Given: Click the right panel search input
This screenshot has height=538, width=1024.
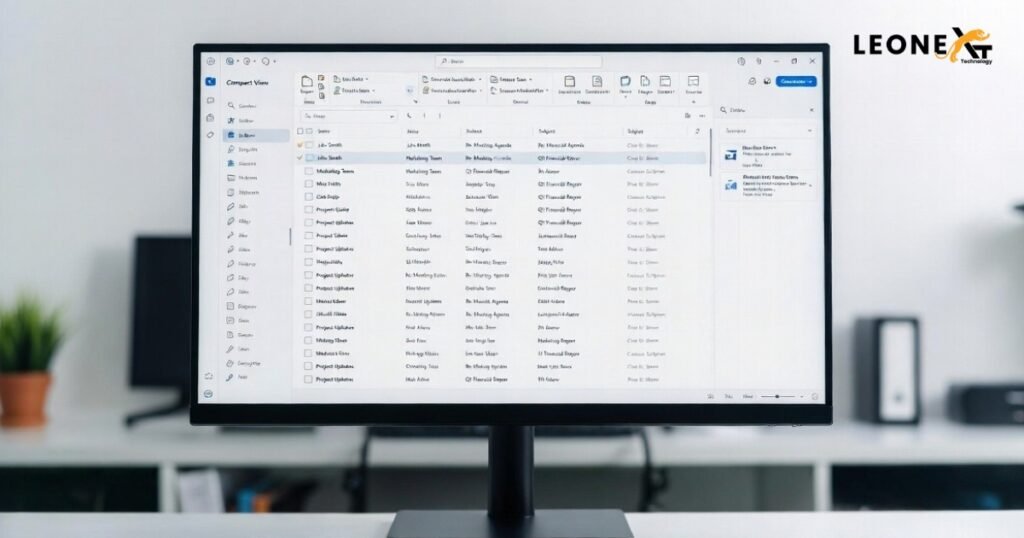Looking at the screenshot, I should click(767, 110).
